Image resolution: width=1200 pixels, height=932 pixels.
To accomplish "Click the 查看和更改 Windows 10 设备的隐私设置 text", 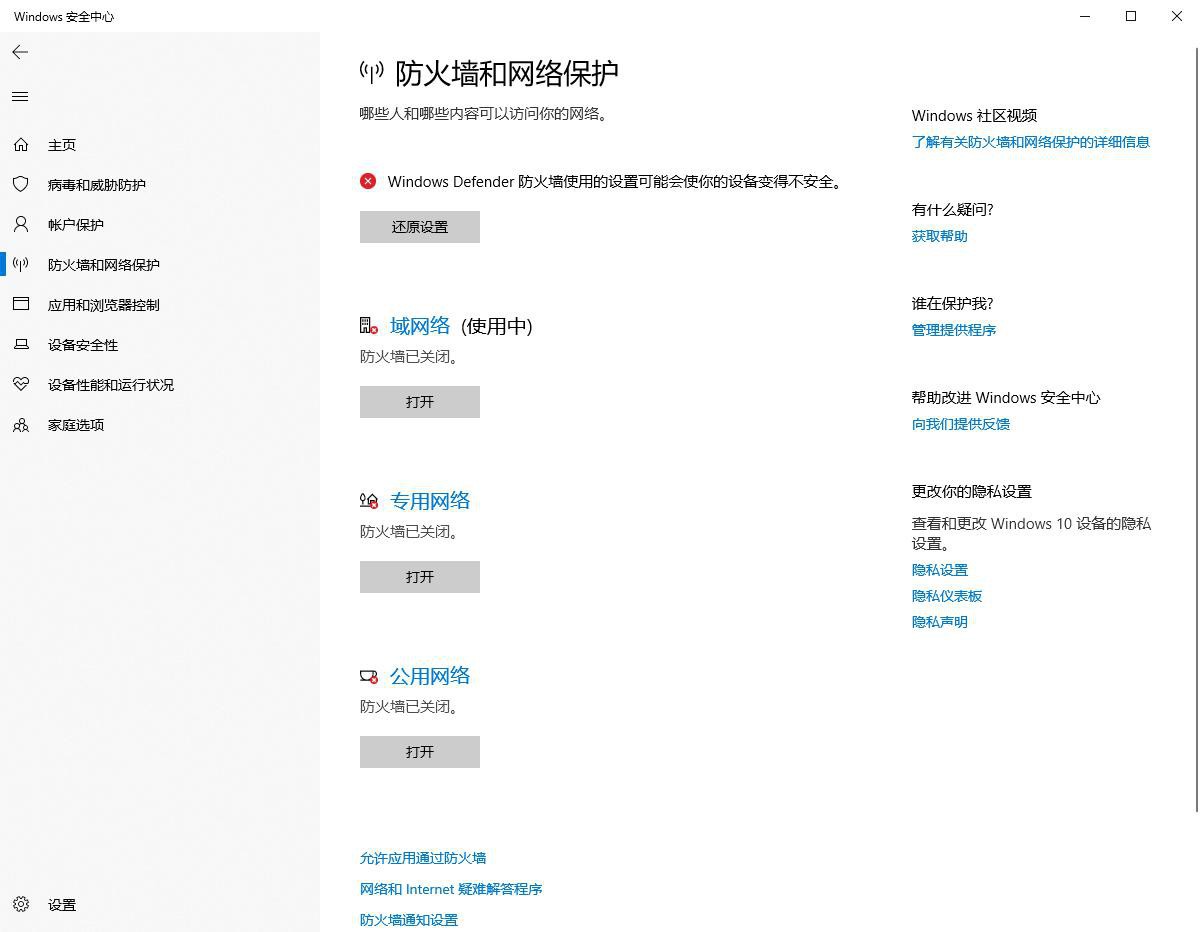I will 1032,534.
